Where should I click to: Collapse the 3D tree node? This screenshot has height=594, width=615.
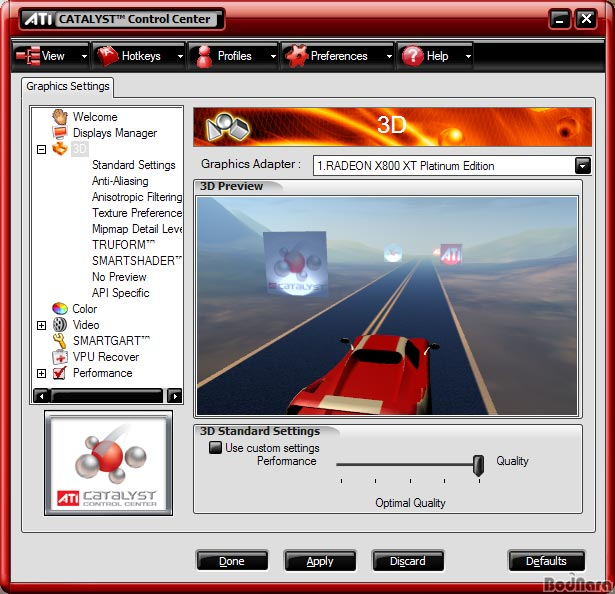[x=42, y=149]
